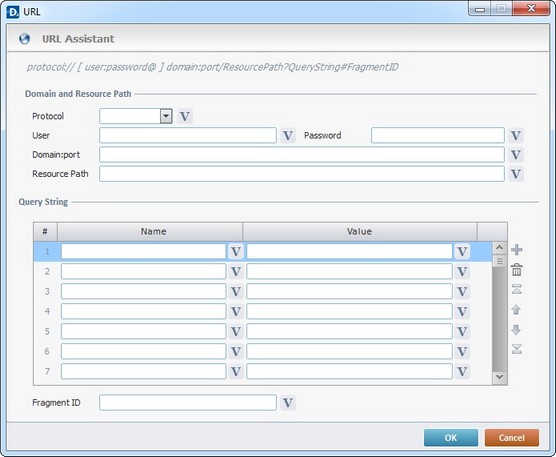Click the variable button next to Protocol

[185, 116]
